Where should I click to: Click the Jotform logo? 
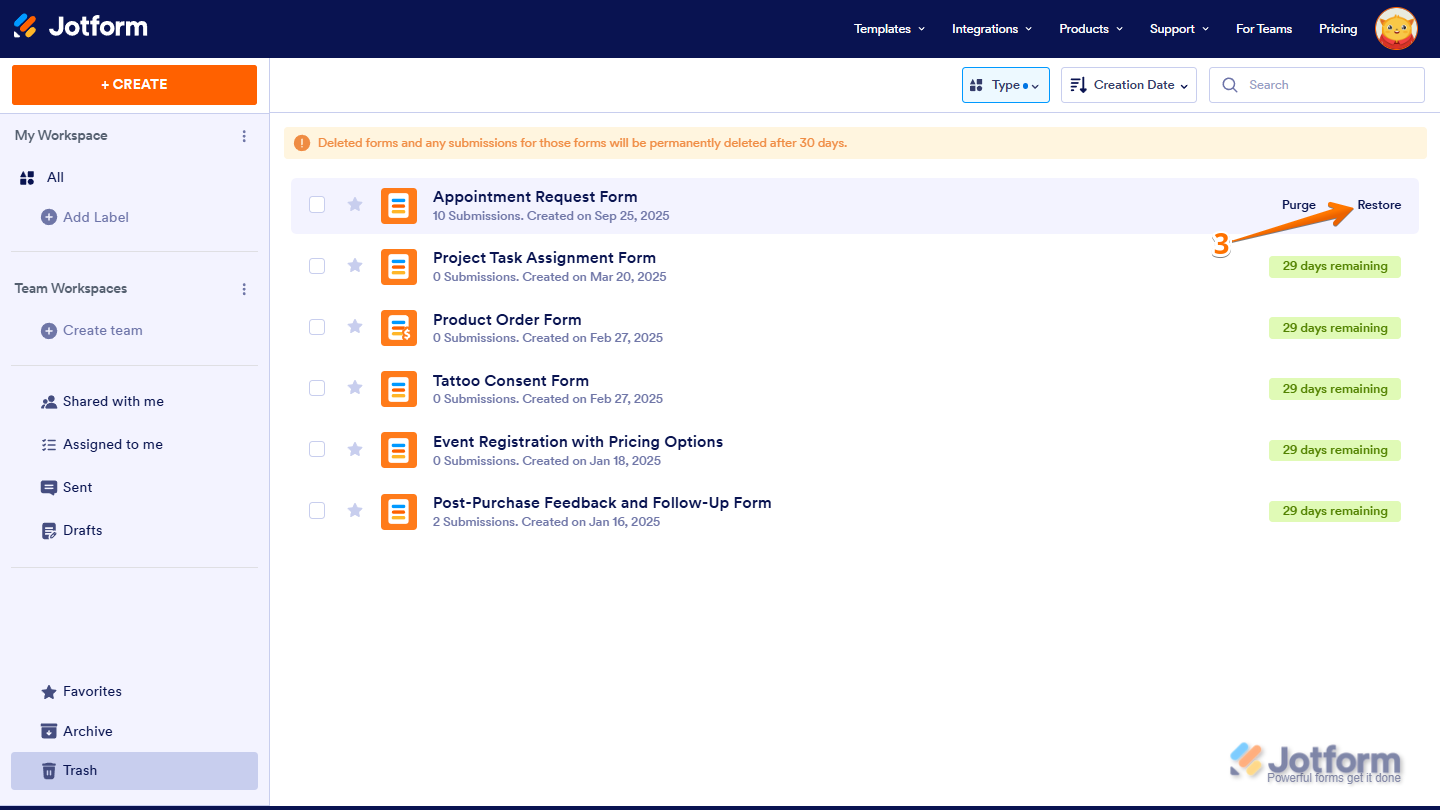click(80, 27)
